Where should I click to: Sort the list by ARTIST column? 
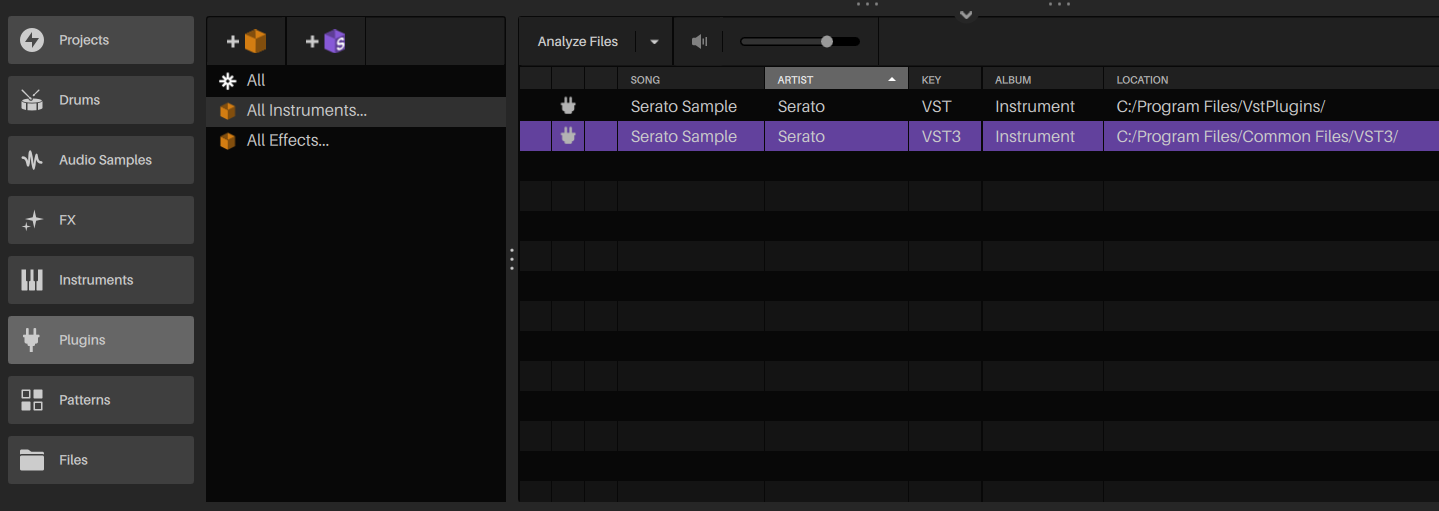point(836,79)
